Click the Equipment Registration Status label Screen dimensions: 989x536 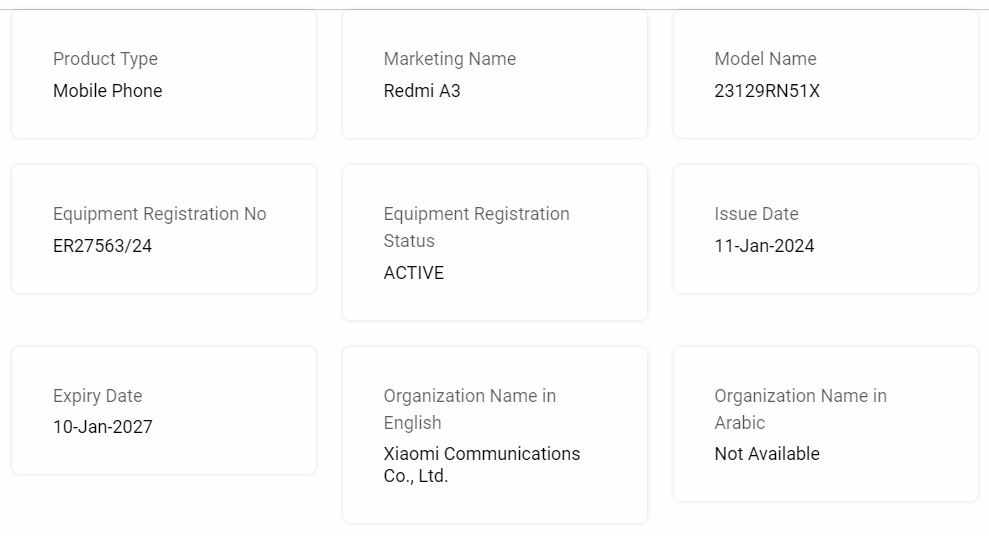click(476, 227)
